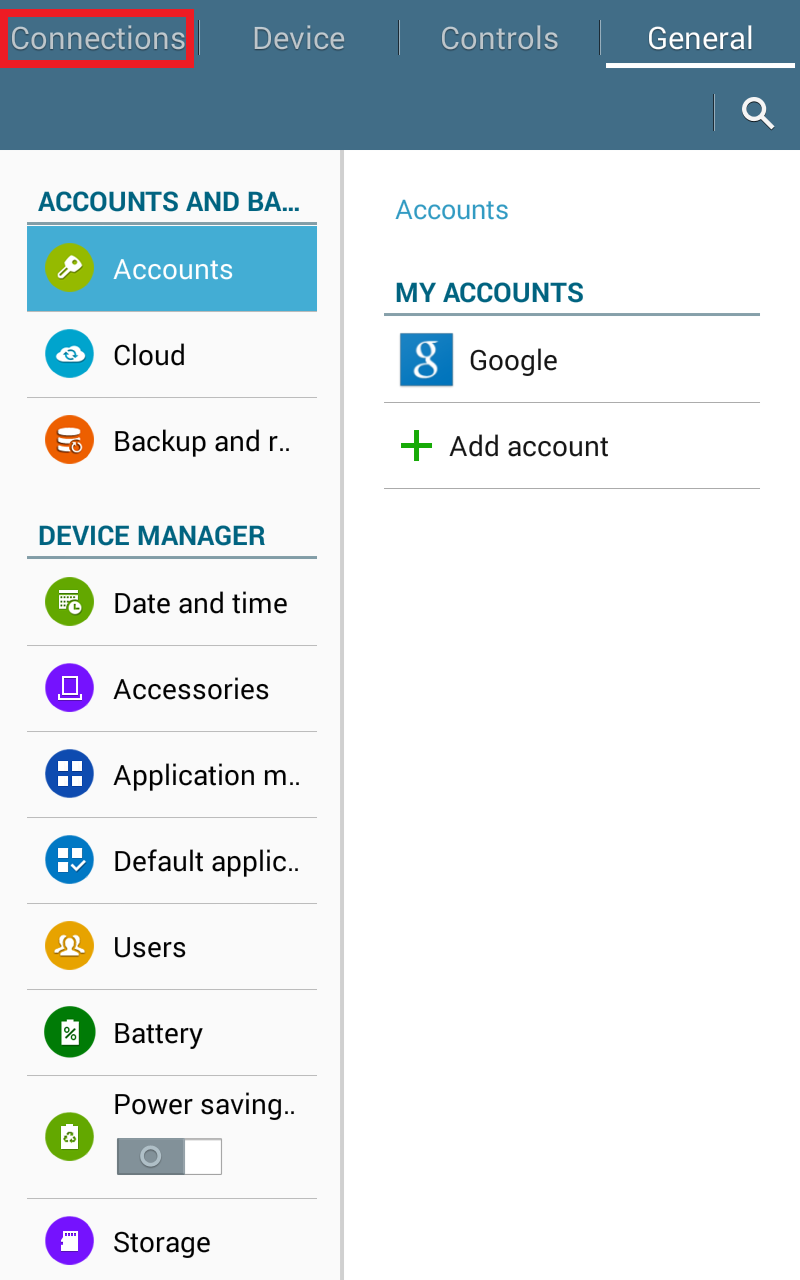Tap the Users icon

pyautogui.click(x=69, y=947)
